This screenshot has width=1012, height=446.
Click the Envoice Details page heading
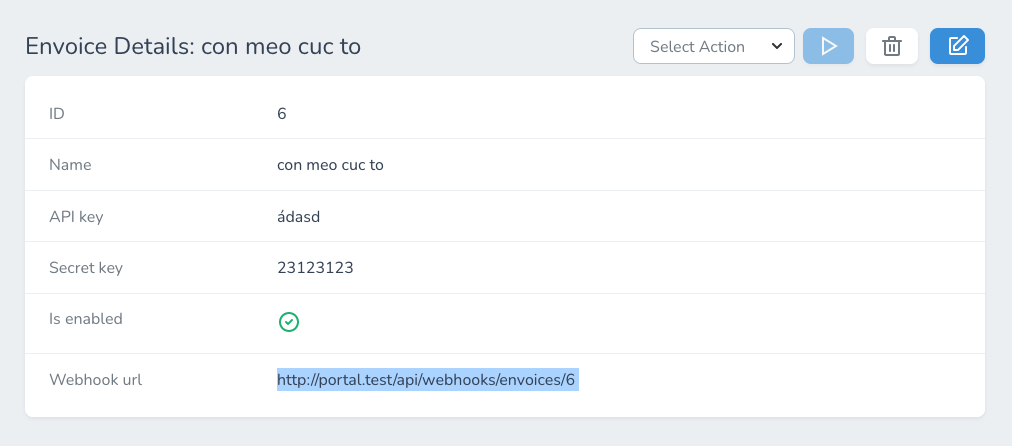[x=193, y=46]
